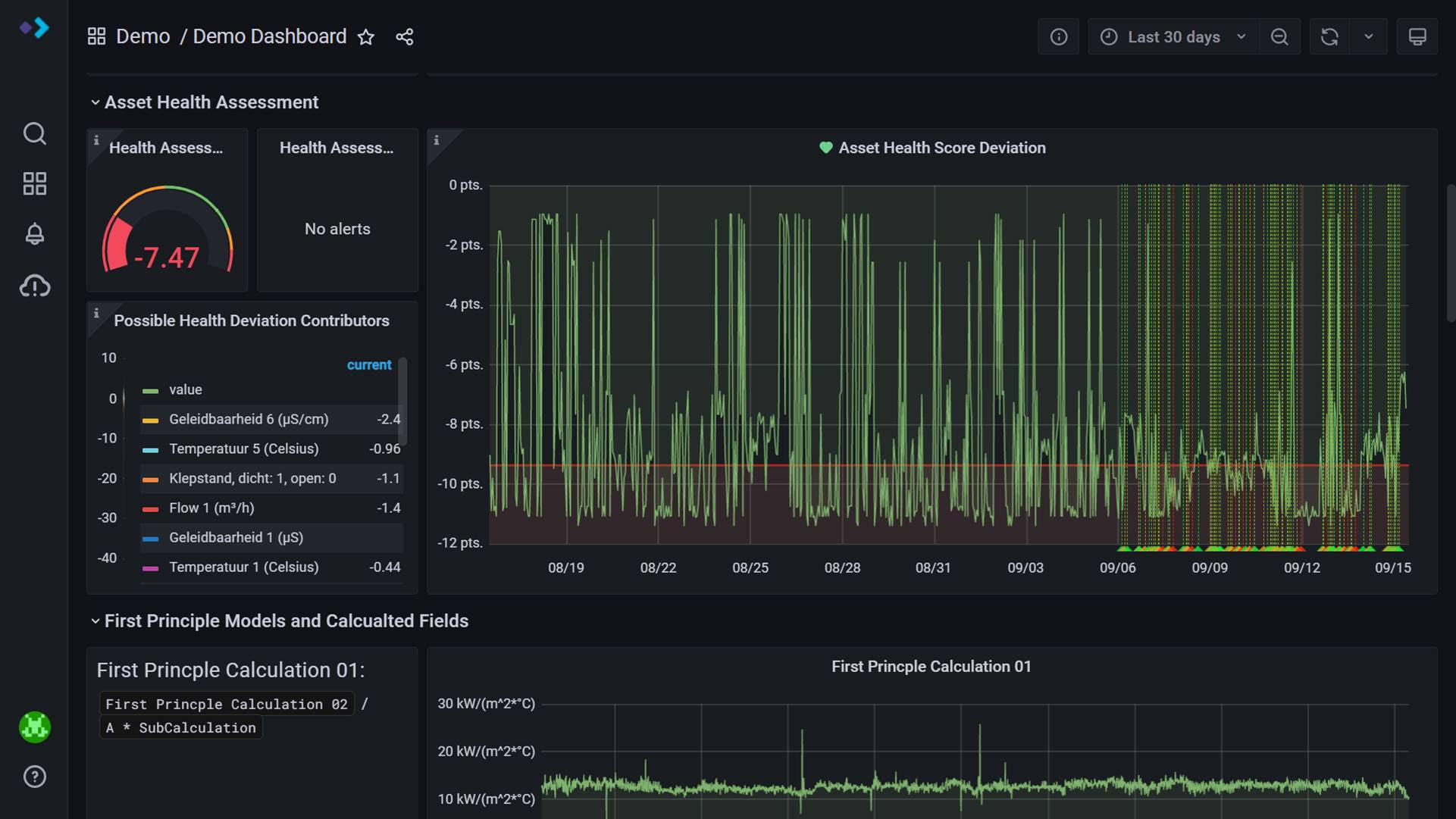Viewport: 1456px width, 819px height.
Task: Click the zoom out time range icon
Action: tap(1279, 37)
